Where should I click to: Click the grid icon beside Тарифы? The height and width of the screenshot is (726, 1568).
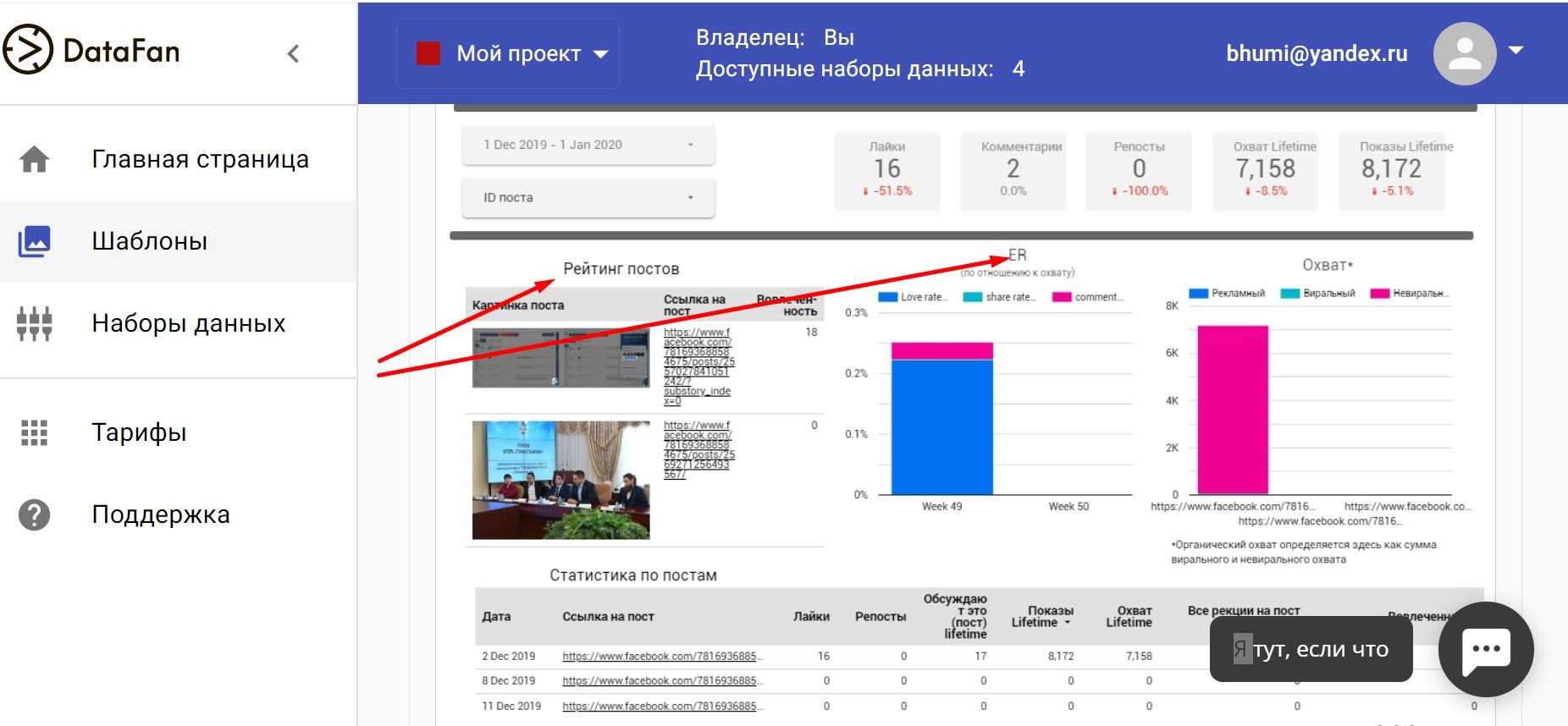pos(34,432)
